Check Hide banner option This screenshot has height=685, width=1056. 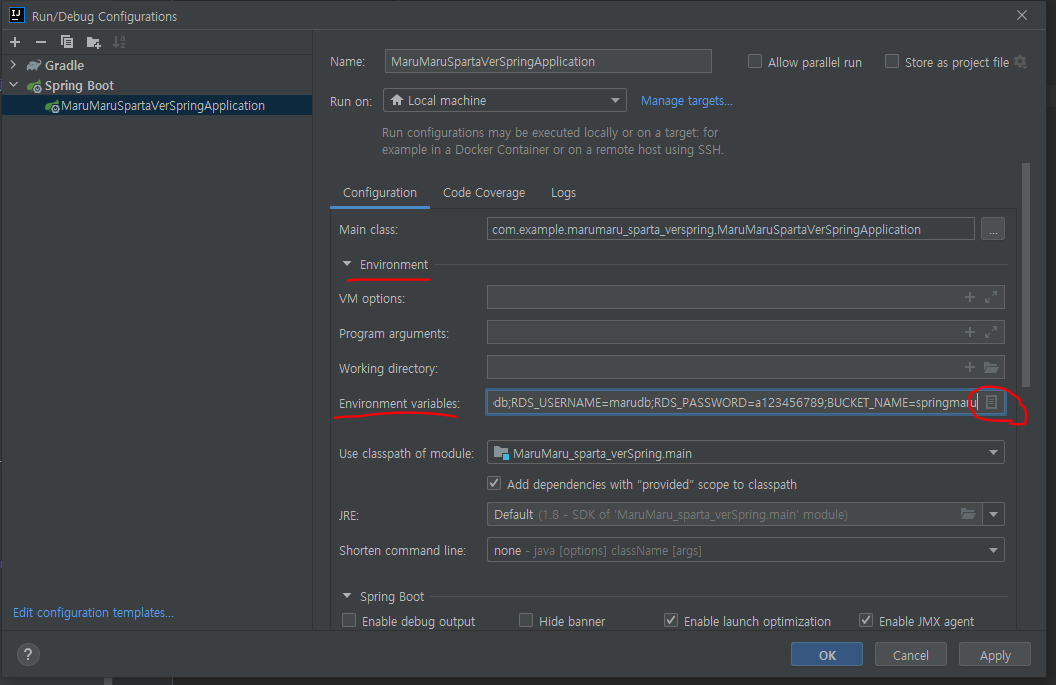[x=526, y=620]
